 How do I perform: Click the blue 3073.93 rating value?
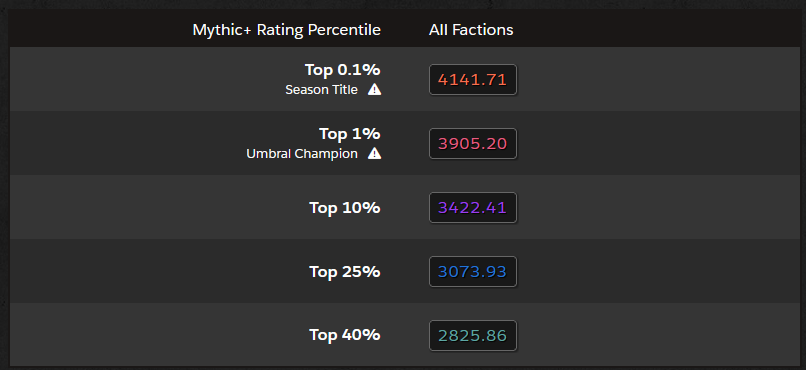[x=472, y=271]
